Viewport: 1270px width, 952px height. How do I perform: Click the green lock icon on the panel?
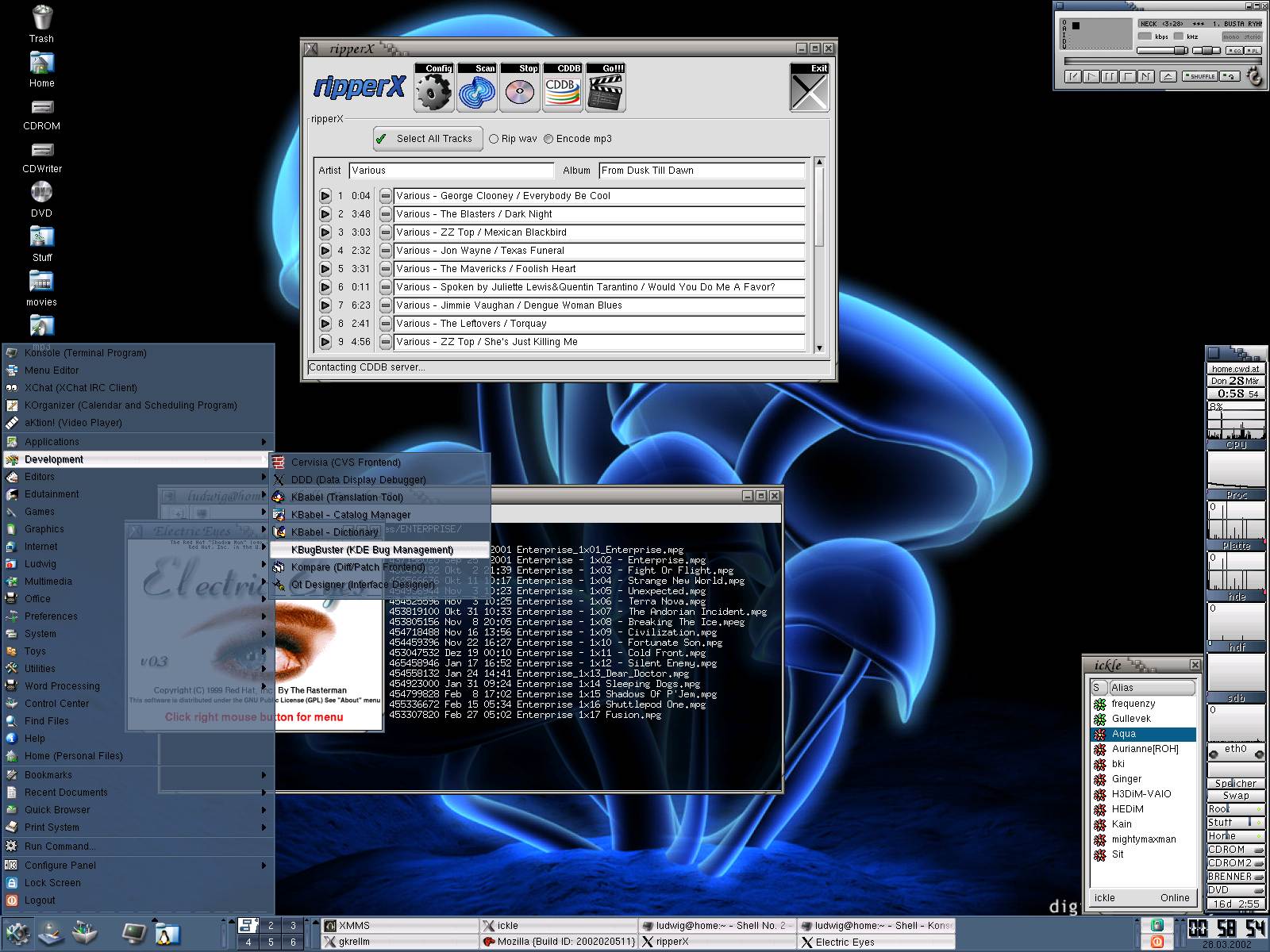1157,925
